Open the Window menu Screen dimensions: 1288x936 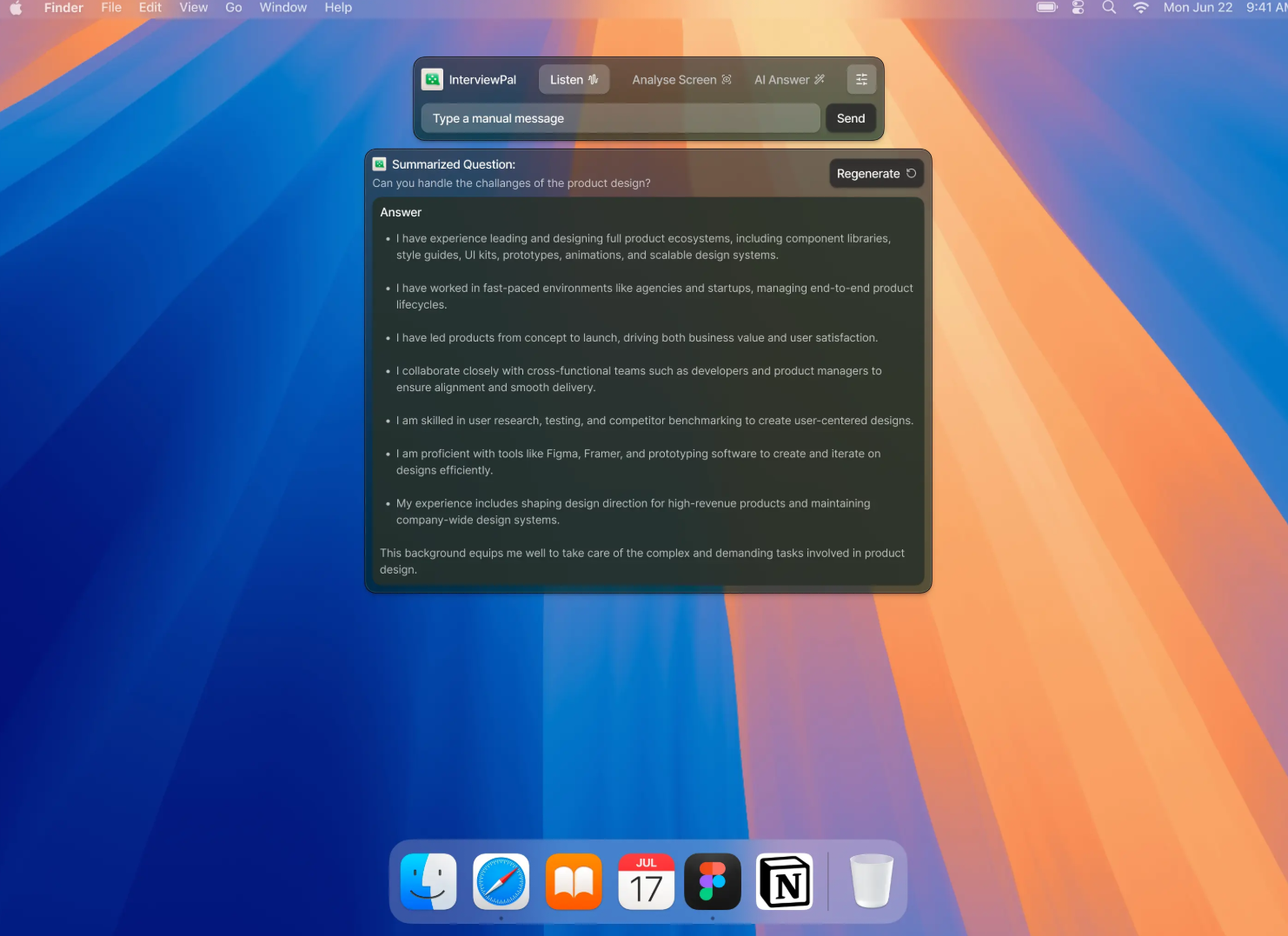click(x=282, y=8)
